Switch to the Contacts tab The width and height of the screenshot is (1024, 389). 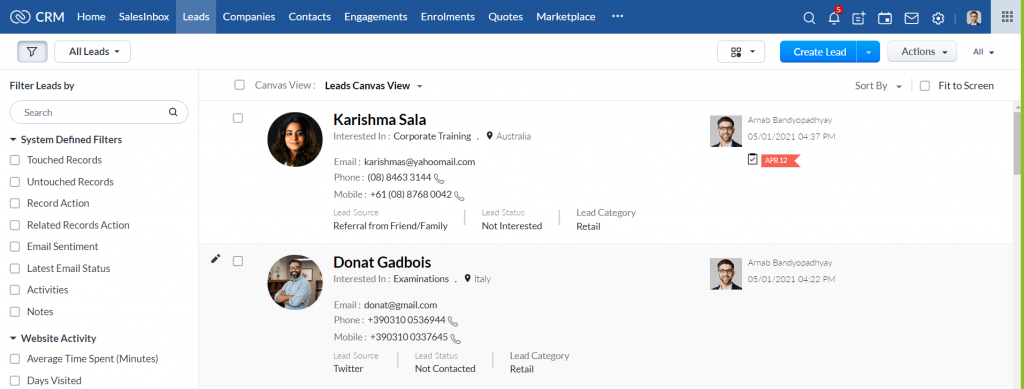310,17
